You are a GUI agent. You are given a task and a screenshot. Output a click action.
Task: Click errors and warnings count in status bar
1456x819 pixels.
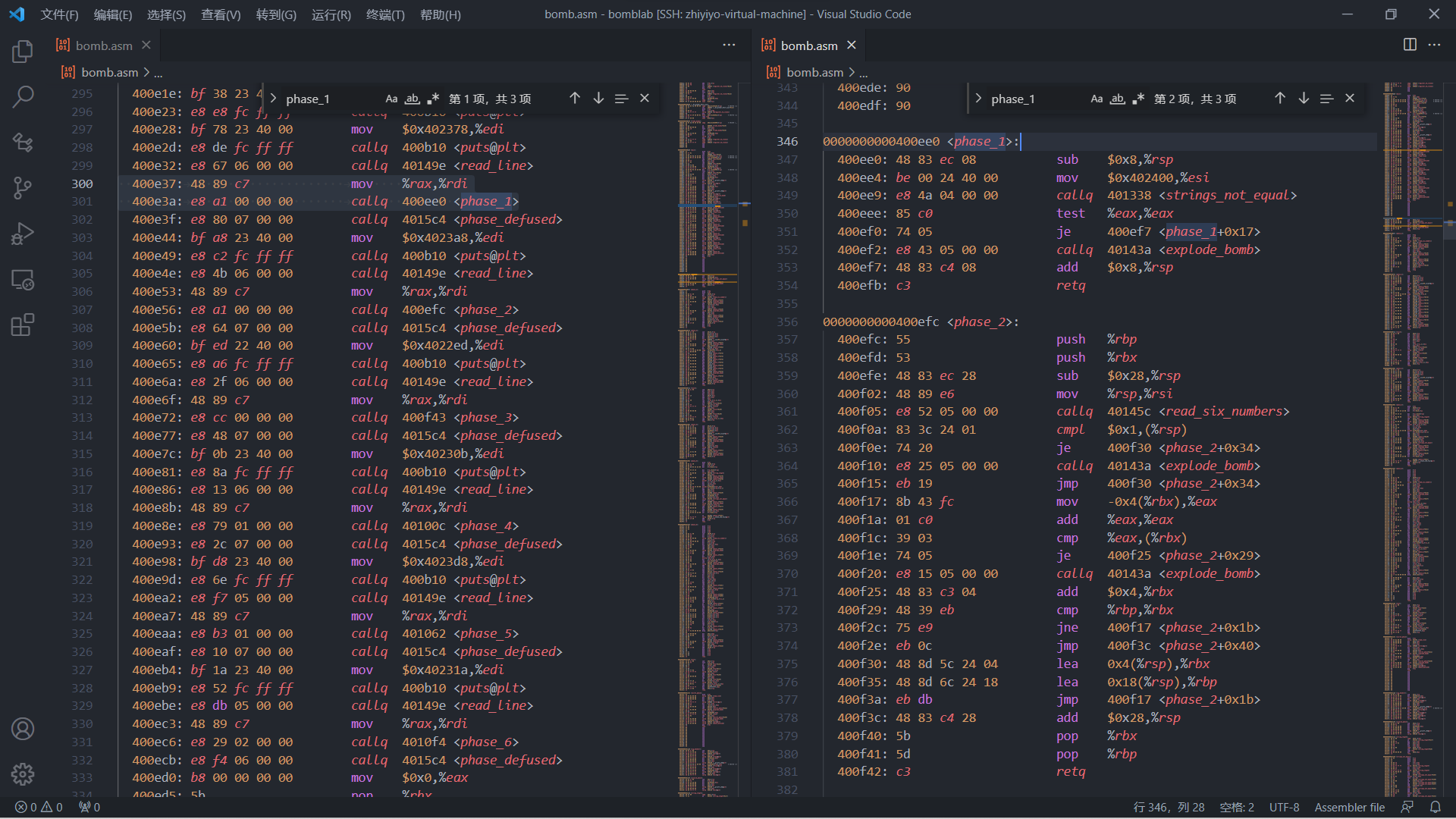click(39, 807)
